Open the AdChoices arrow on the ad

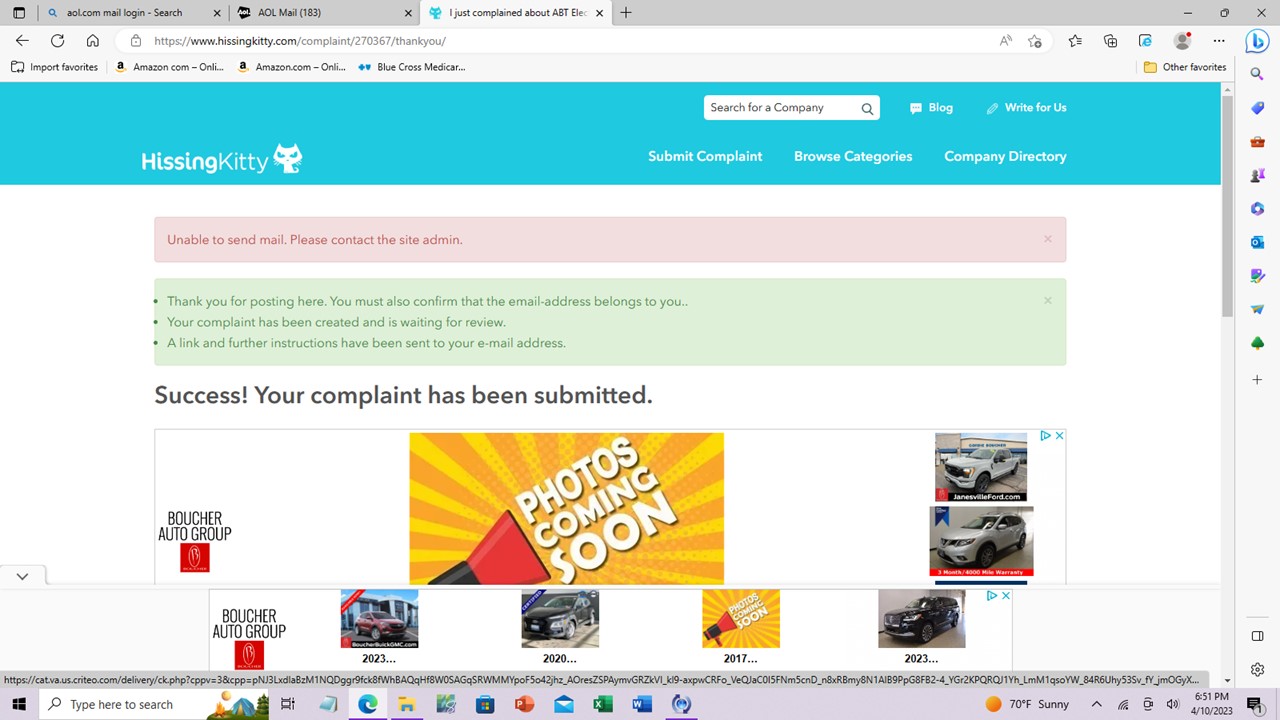tap(1045, 435)
